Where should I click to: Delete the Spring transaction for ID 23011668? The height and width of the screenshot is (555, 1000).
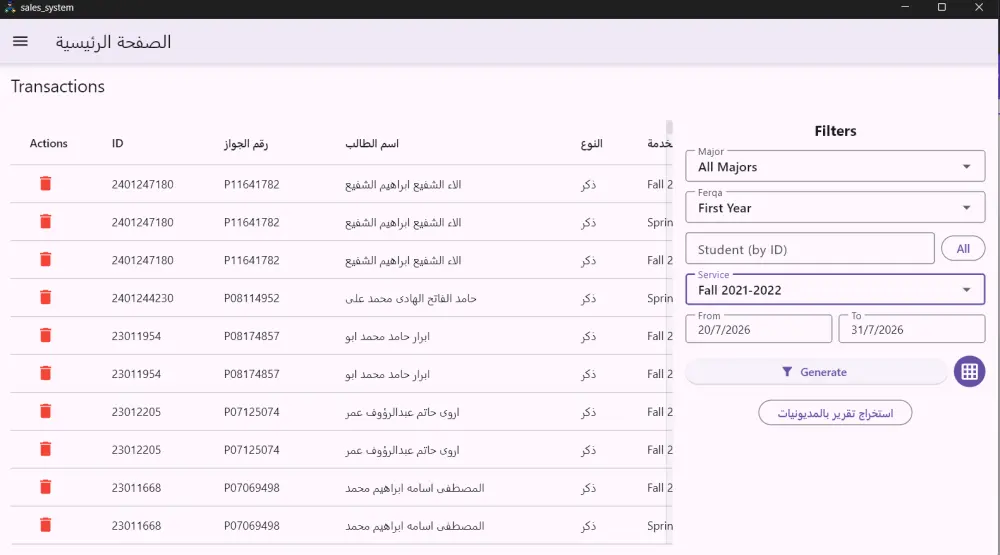[x=45, y=526]
